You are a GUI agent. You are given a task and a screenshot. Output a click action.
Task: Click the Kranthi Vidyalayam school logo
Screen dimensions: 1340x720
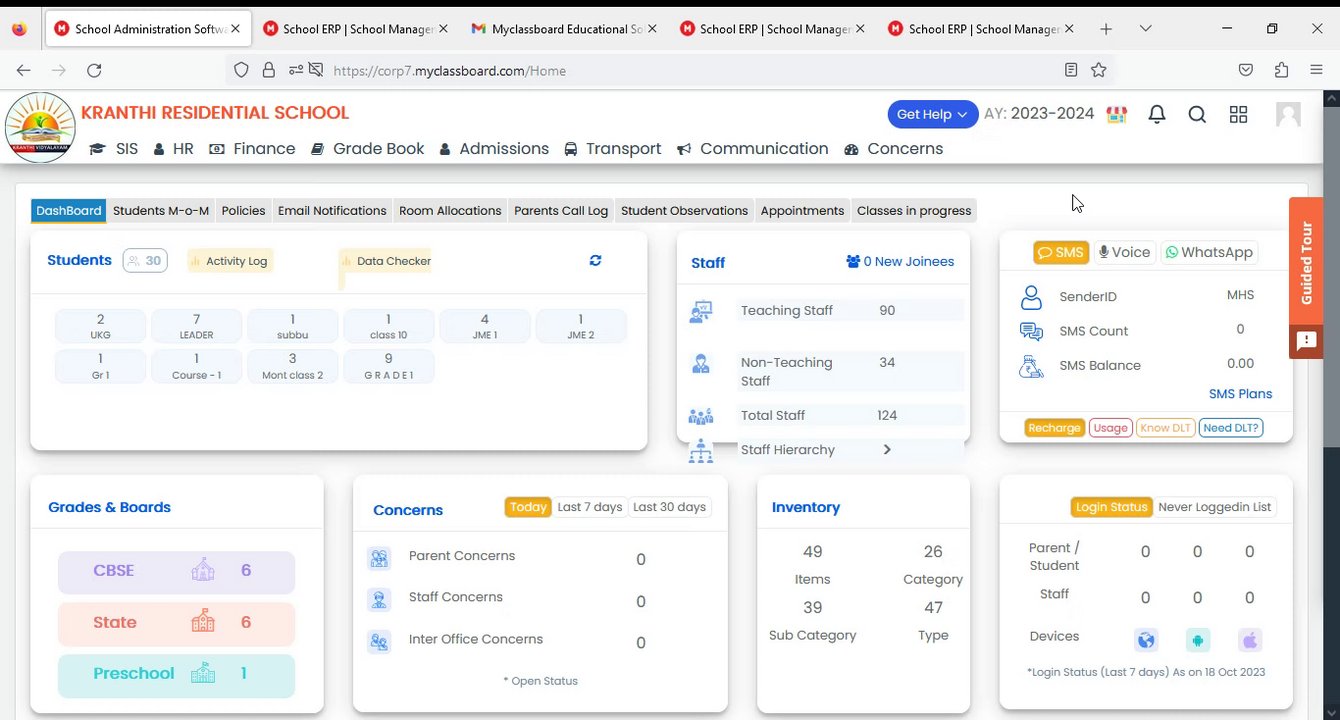pos(40,128)
